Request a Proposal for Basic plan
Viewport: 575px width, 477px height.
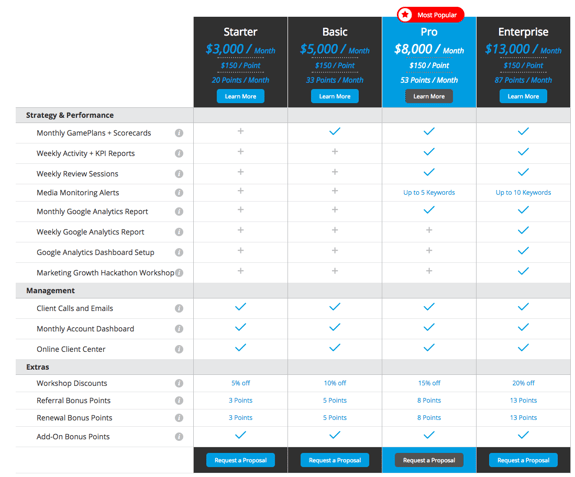(335, 460)
